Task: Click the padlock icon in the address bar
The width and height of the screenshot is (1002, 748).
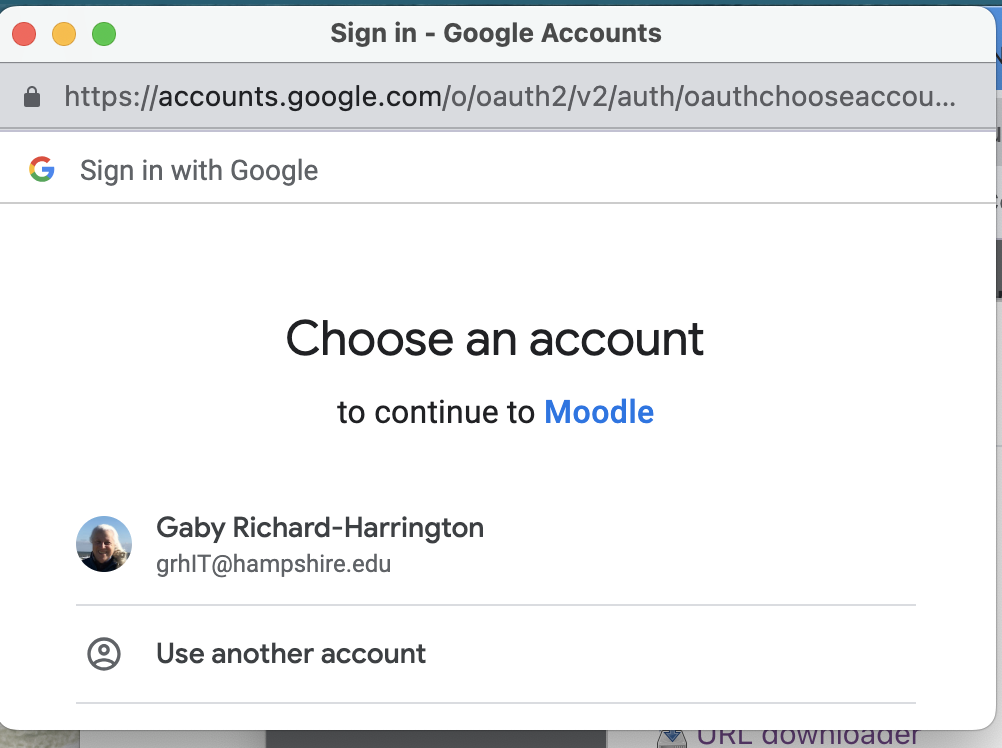Action: 32,97
